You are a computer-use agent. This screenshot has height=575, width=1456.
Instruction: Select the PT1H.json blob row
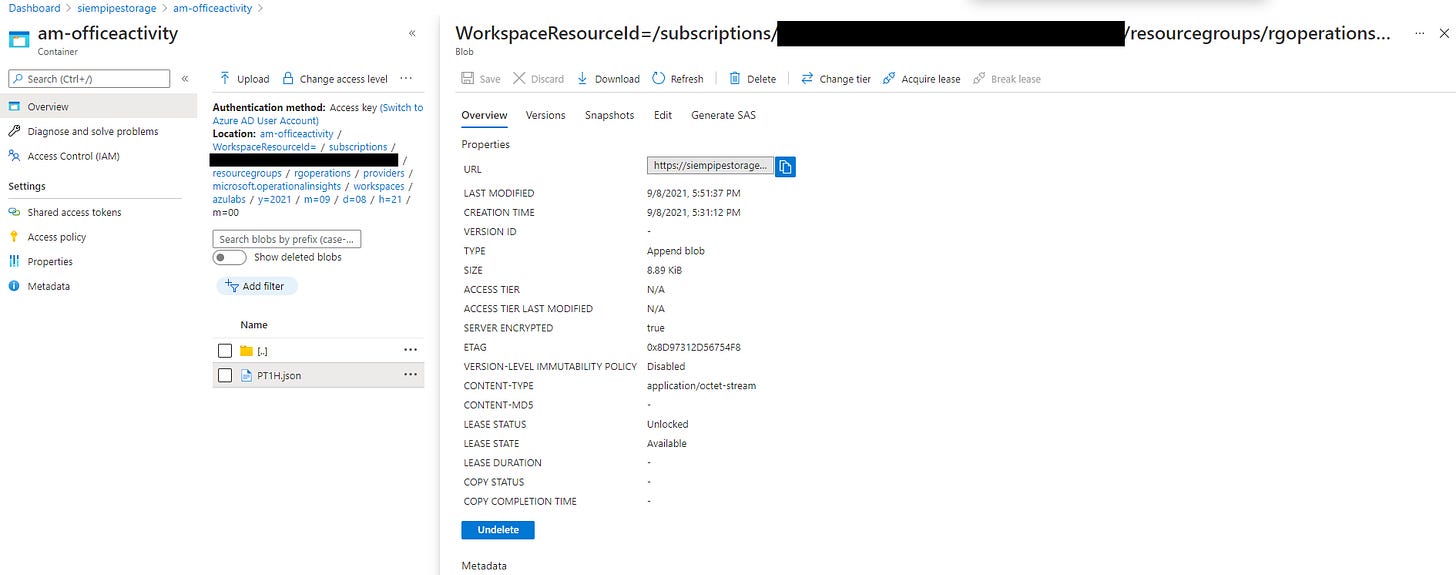tap(318, 375)
